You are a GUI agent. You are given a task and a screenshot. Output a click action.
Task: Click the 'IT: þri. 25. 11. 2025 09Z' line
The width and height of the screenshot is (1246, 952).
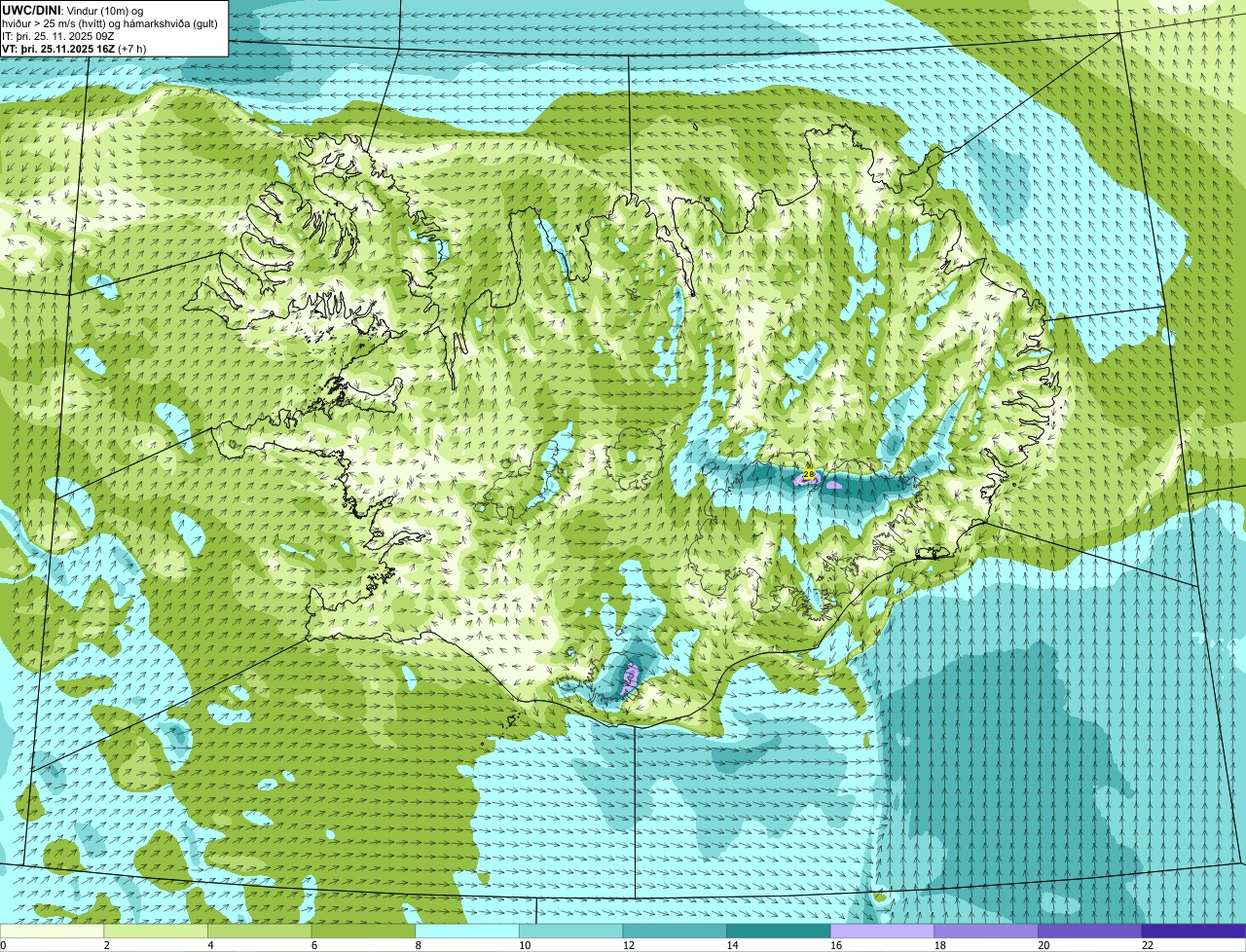59,36
